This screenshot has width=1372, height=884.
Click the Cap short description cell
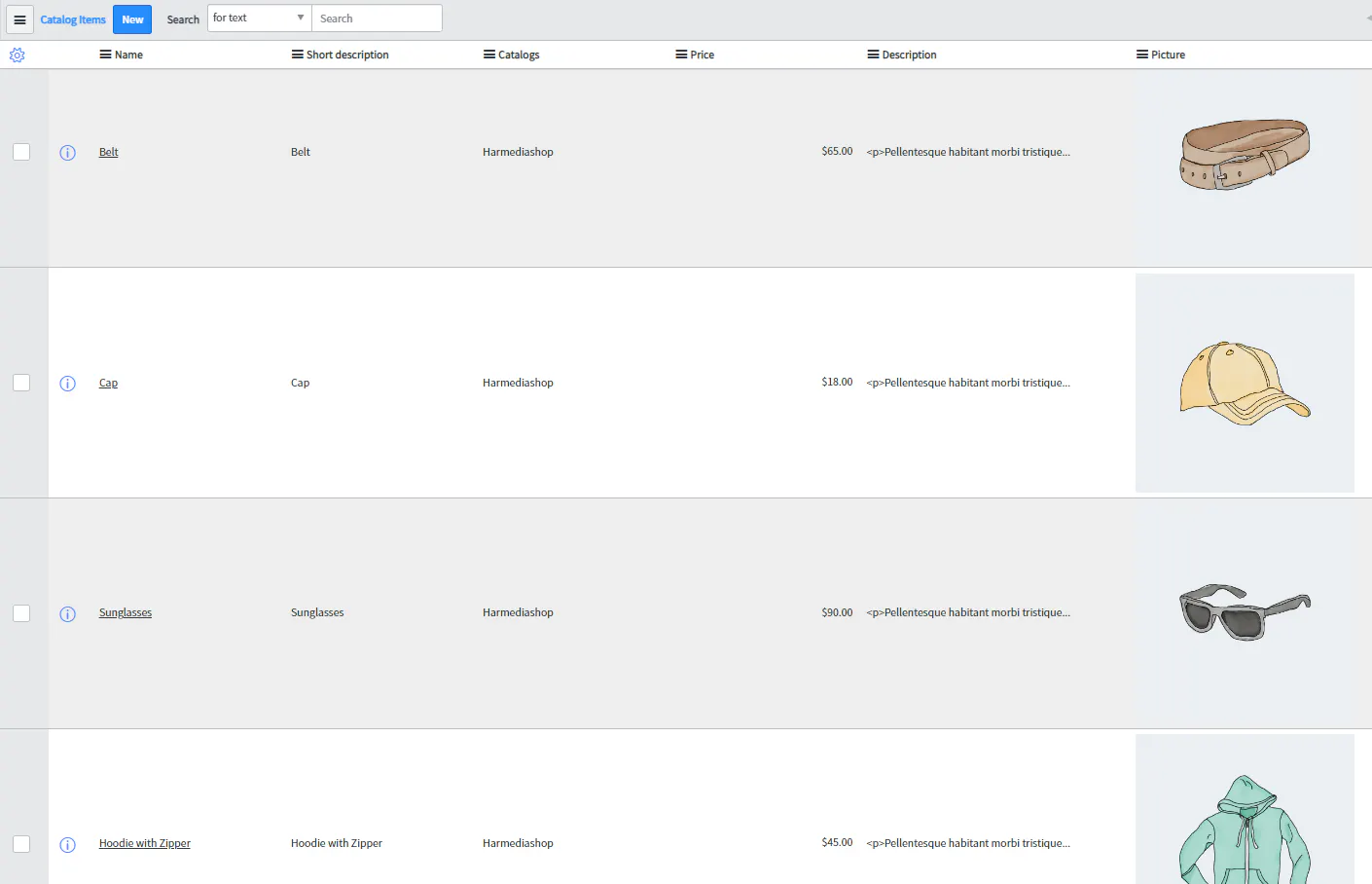coord(300,383)
